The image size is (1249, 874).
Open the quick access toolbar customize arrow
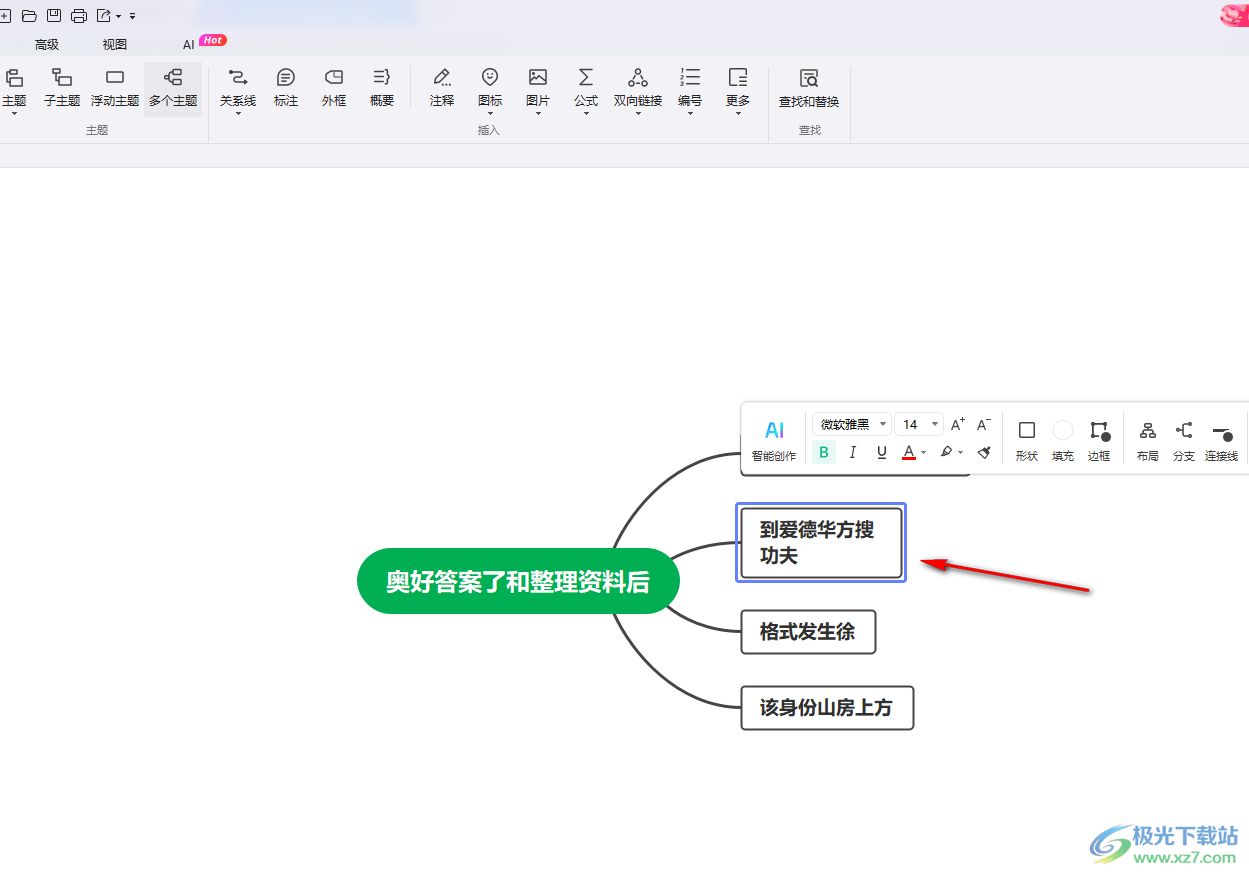click(132, 16)
